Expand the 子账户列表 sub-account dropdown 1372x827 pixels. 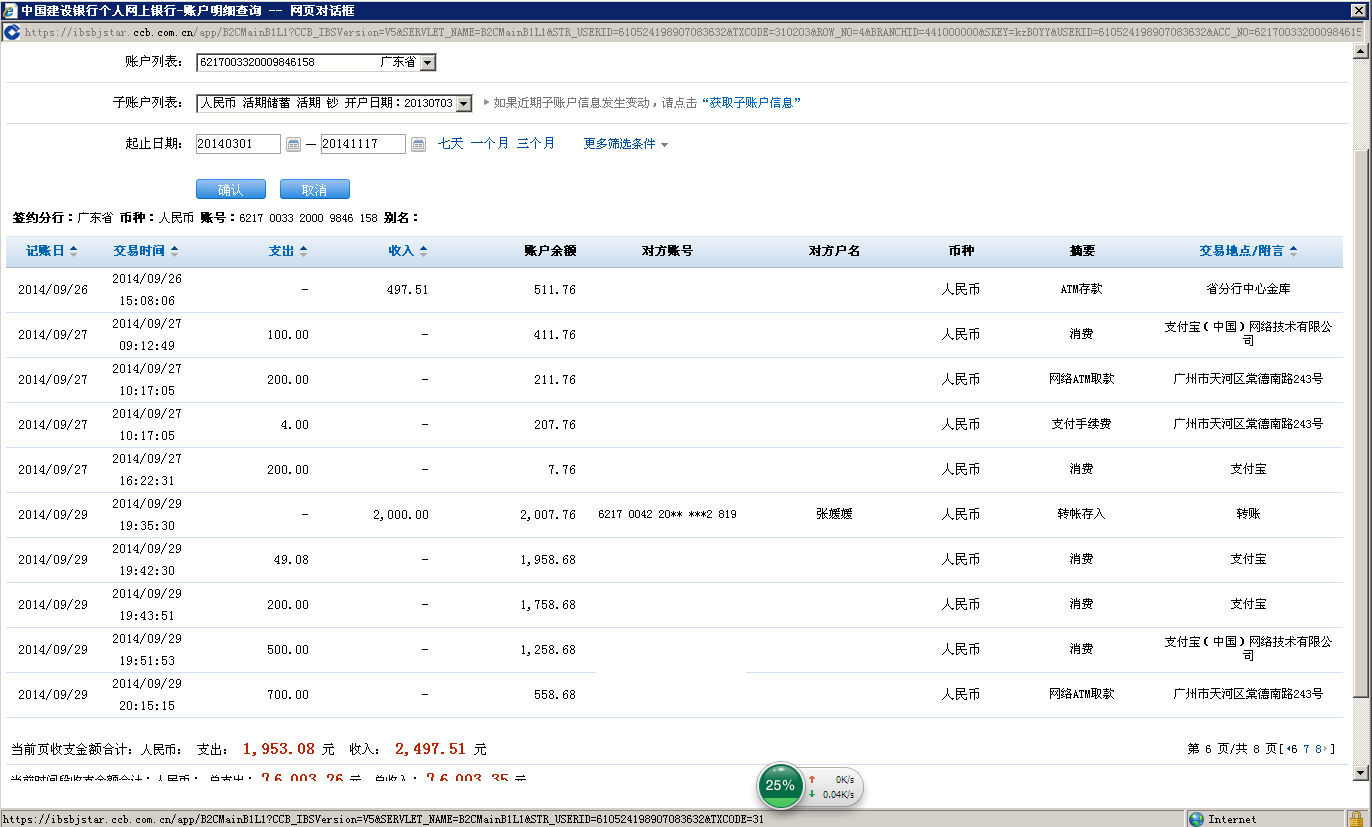463,103
